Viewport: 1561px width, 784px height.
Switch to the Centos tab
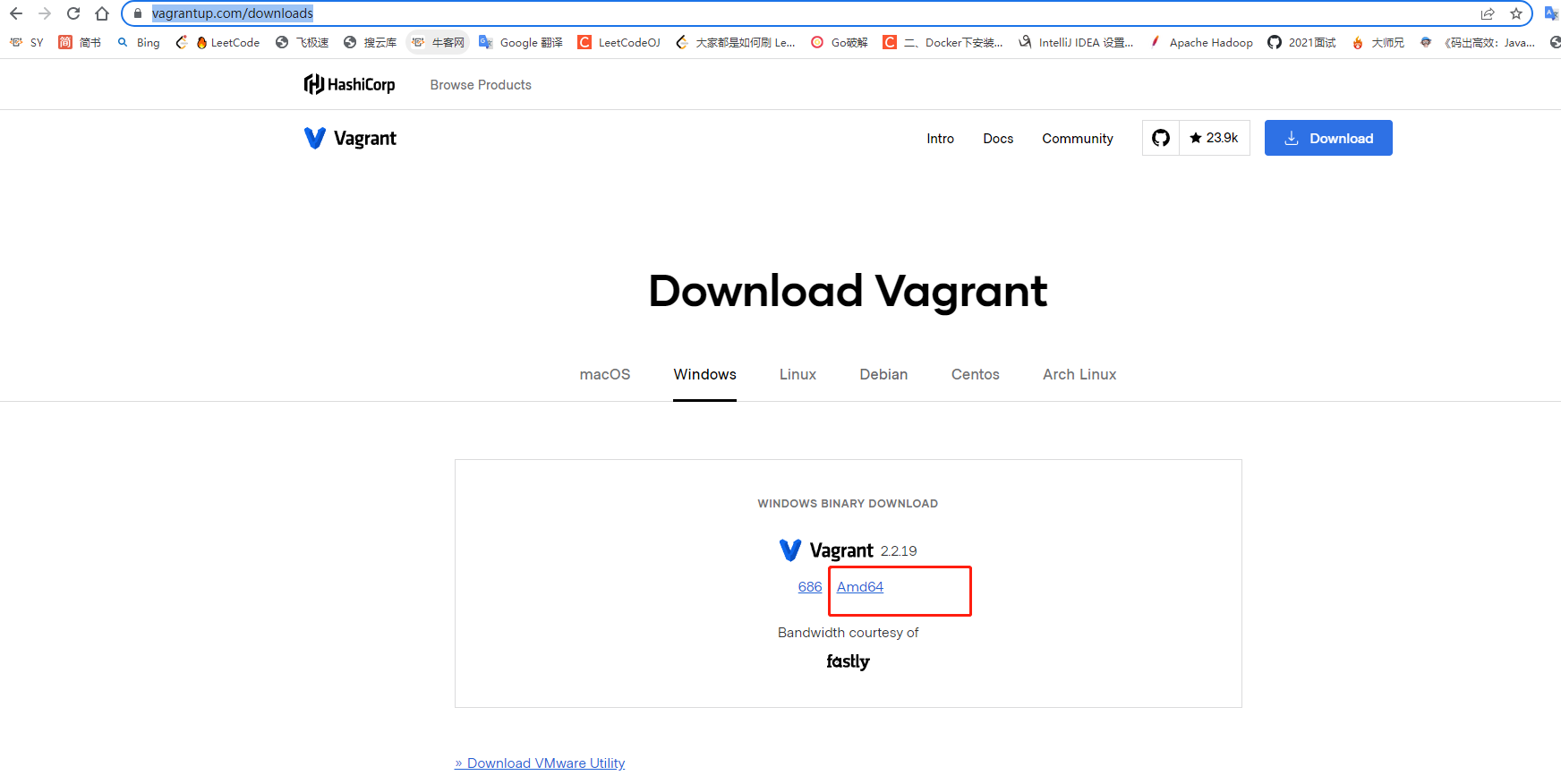pyautogui.click(x=976, y=374)
